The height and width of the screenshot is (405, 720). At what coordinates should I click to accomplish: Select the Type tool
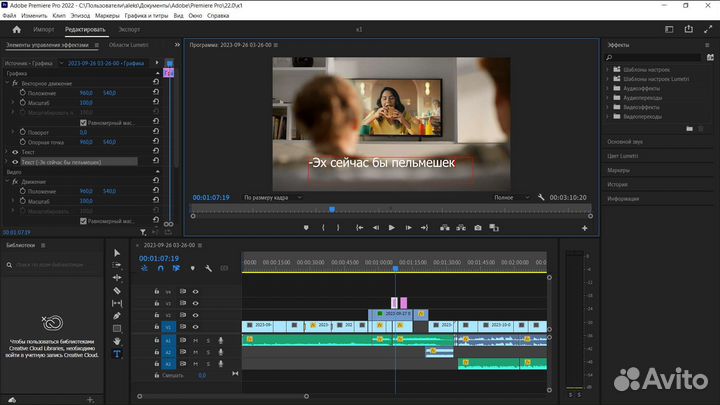pos(117,354)
